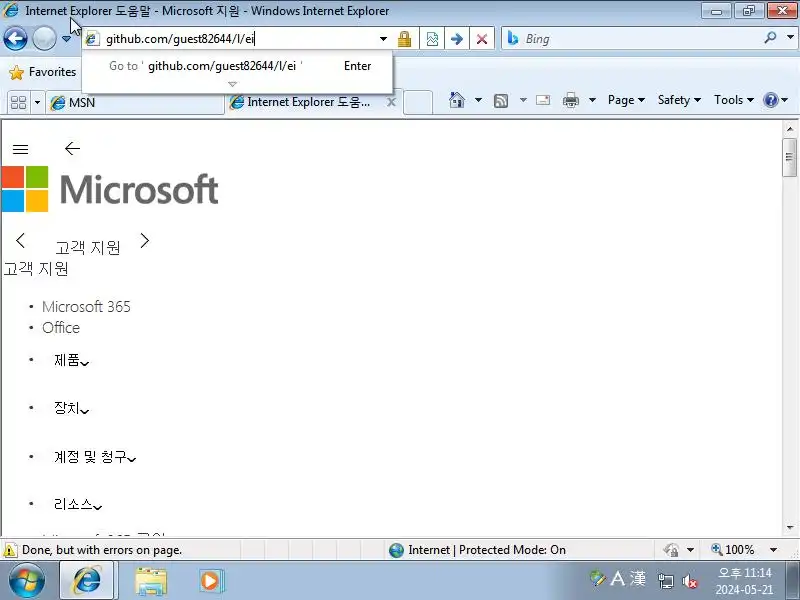Click the Go arrow button

(x=457, y=39)
